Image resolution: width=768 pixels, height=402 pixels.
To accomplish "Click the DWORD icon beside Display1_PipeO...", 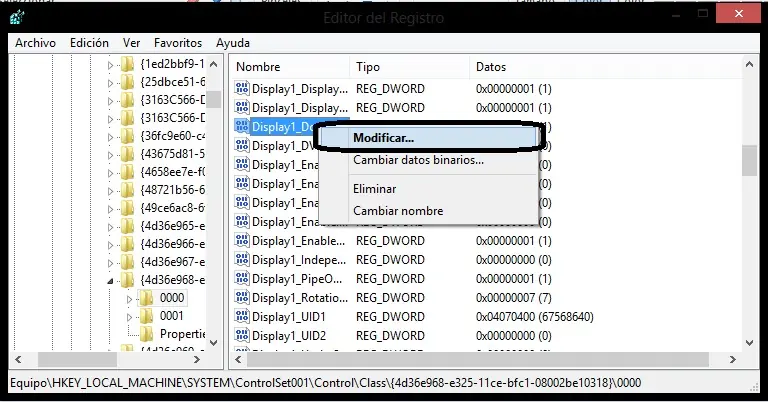I will click(x=242, y=279).
